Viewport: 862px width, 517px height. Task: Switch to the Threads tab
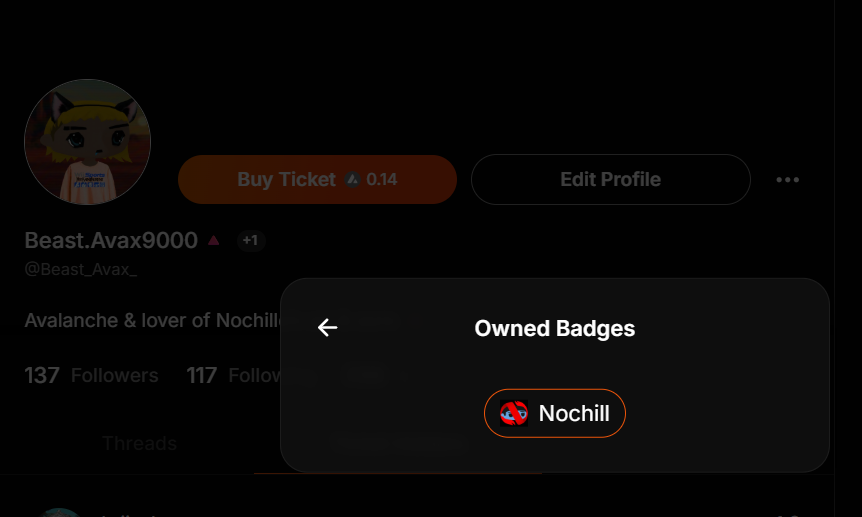click(139, 443)
